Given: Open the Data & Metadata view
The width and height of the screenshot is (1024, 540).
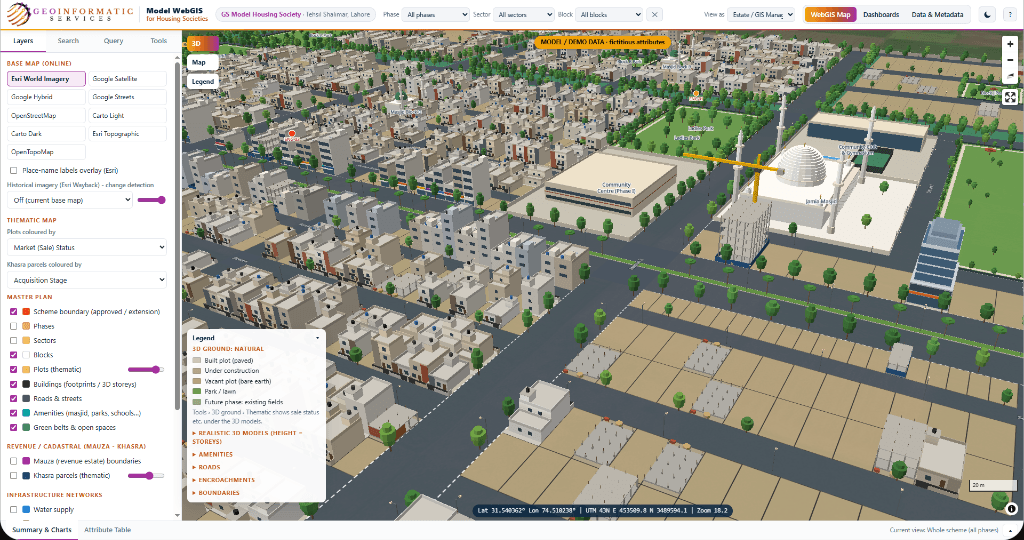Looking at the screenshot, I should [x=937, y=14].
